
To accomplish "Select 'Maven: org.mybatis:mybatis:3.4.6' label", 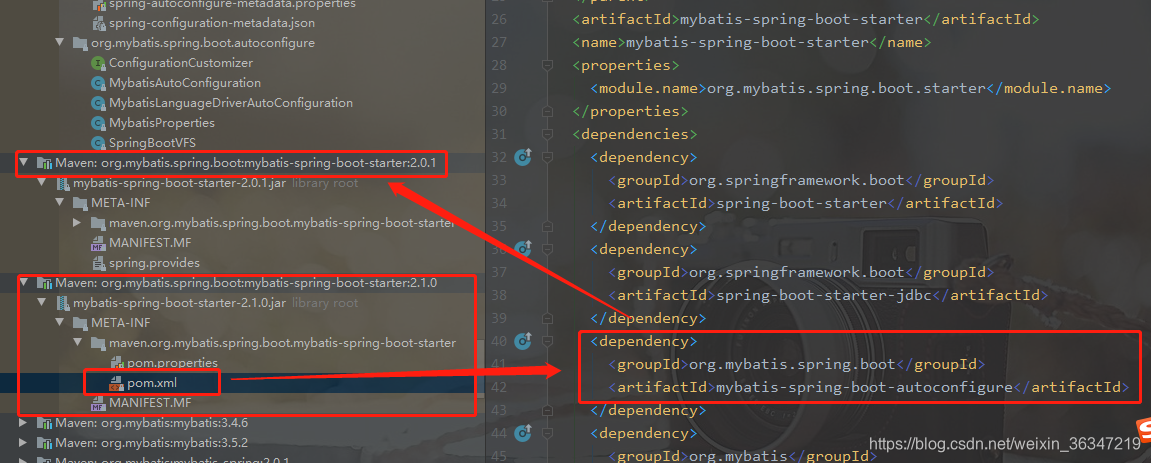I will point(151,423).
